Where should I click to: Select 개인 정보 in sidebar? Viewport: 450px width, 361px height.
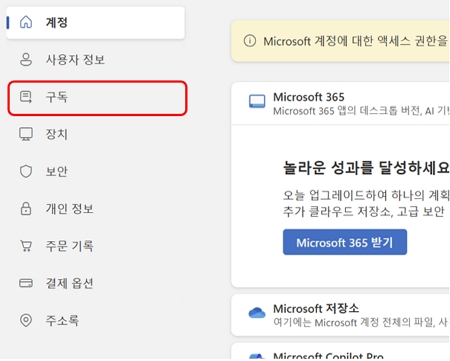[x=96, y=209]
